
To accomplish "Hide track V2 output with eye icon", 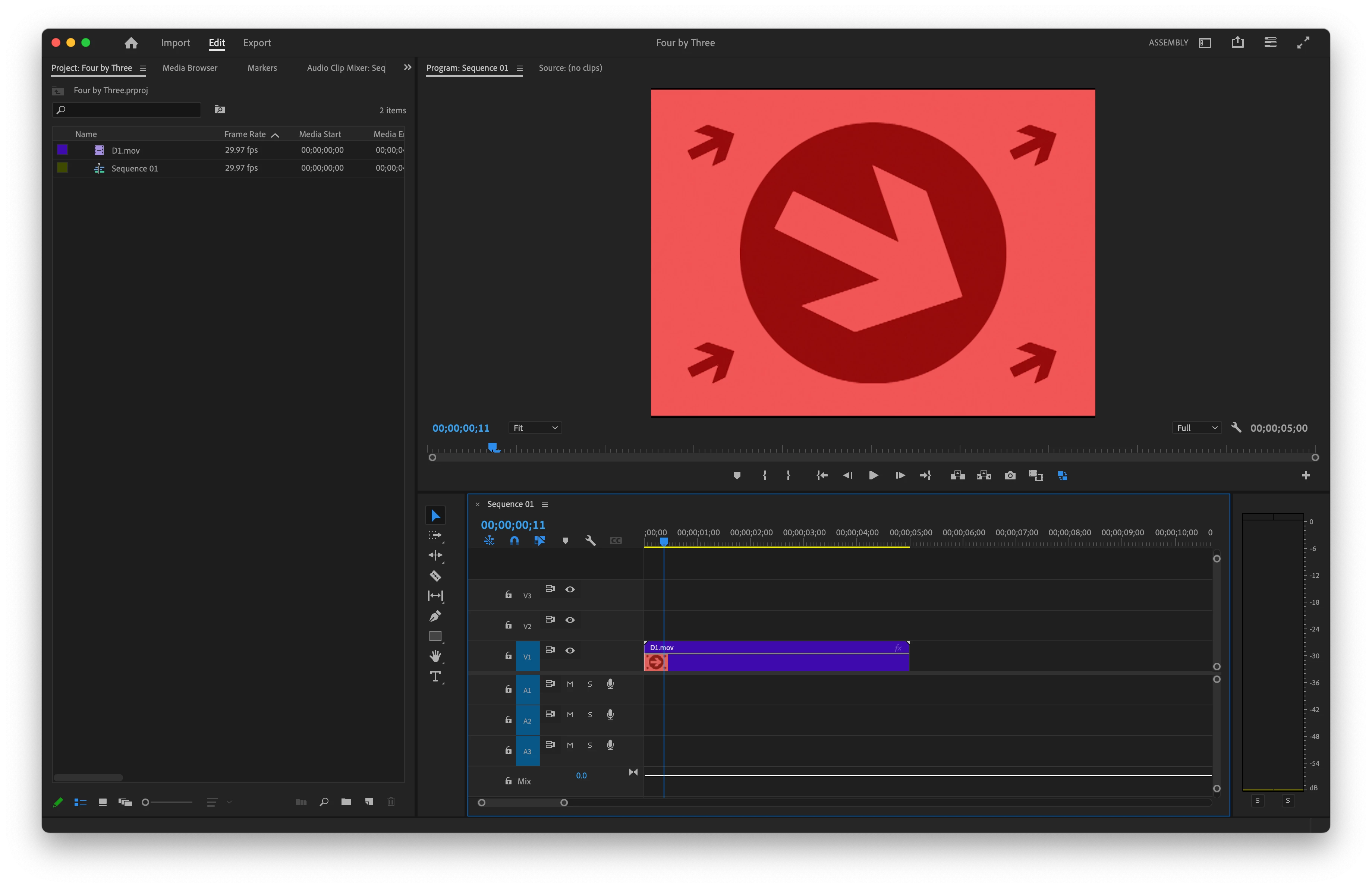I will (x=570, y=620).
